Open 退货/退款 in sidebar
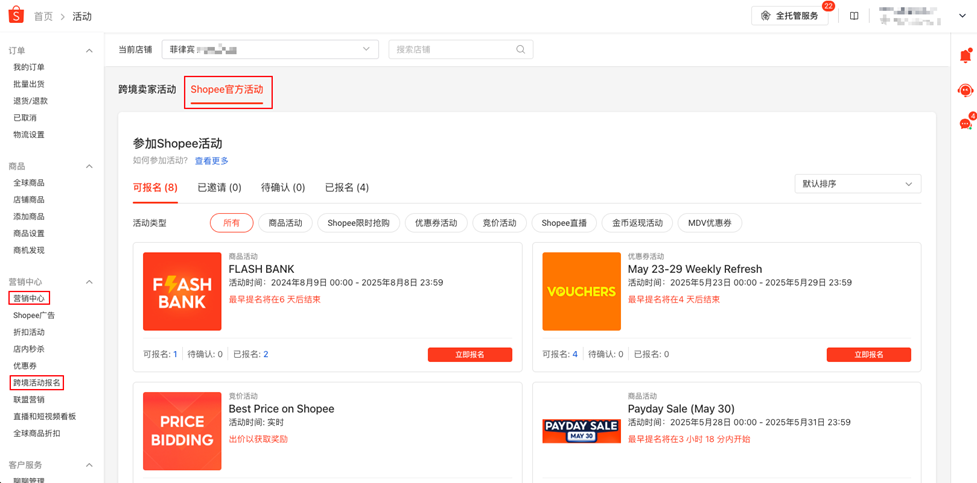The width and height of the screenshot is (977, 483). [31, 101]
